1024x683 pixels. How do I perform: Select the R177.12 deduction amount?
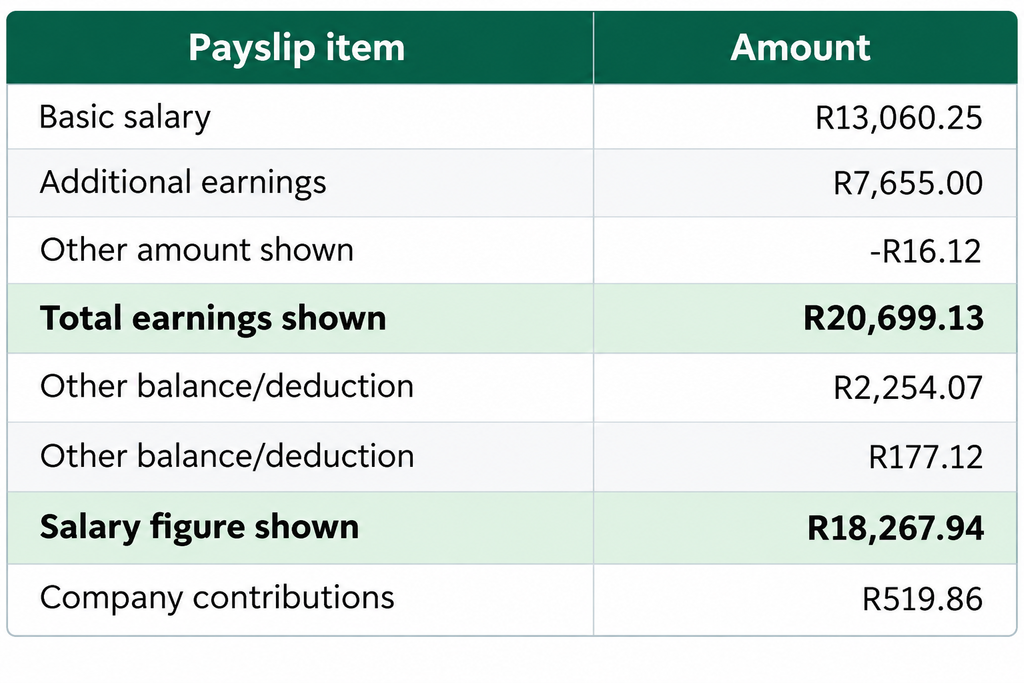(x=925, y=457)
